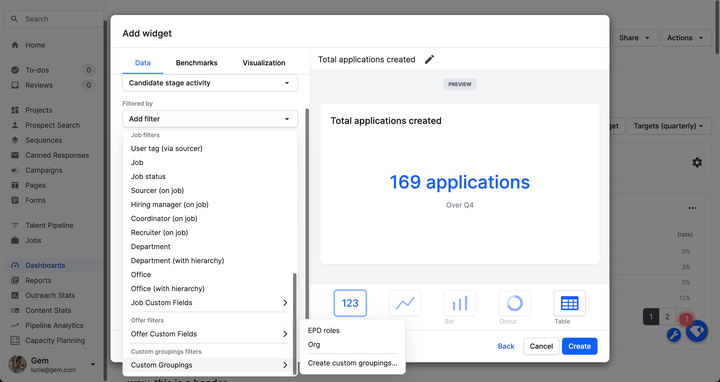
Task: Click the blue wrench floating button
Action: [x=674, y=335]
